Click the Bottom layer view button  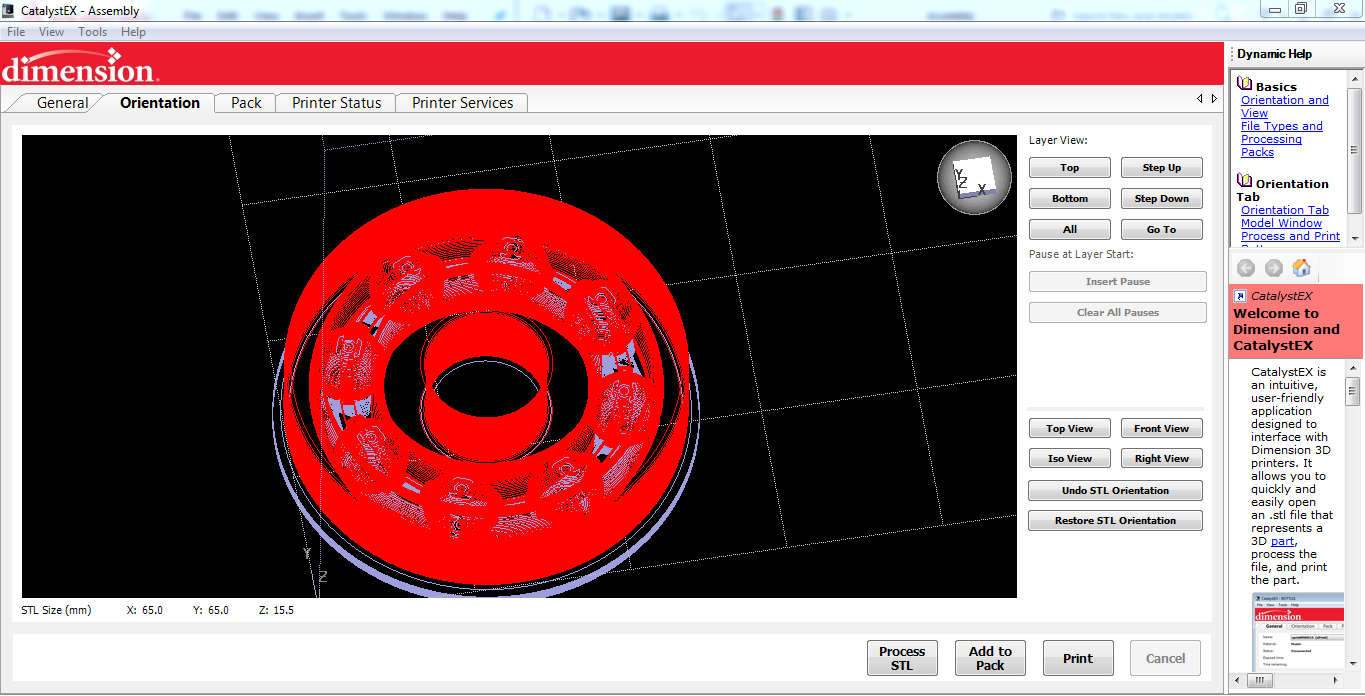click(1070, 199)
